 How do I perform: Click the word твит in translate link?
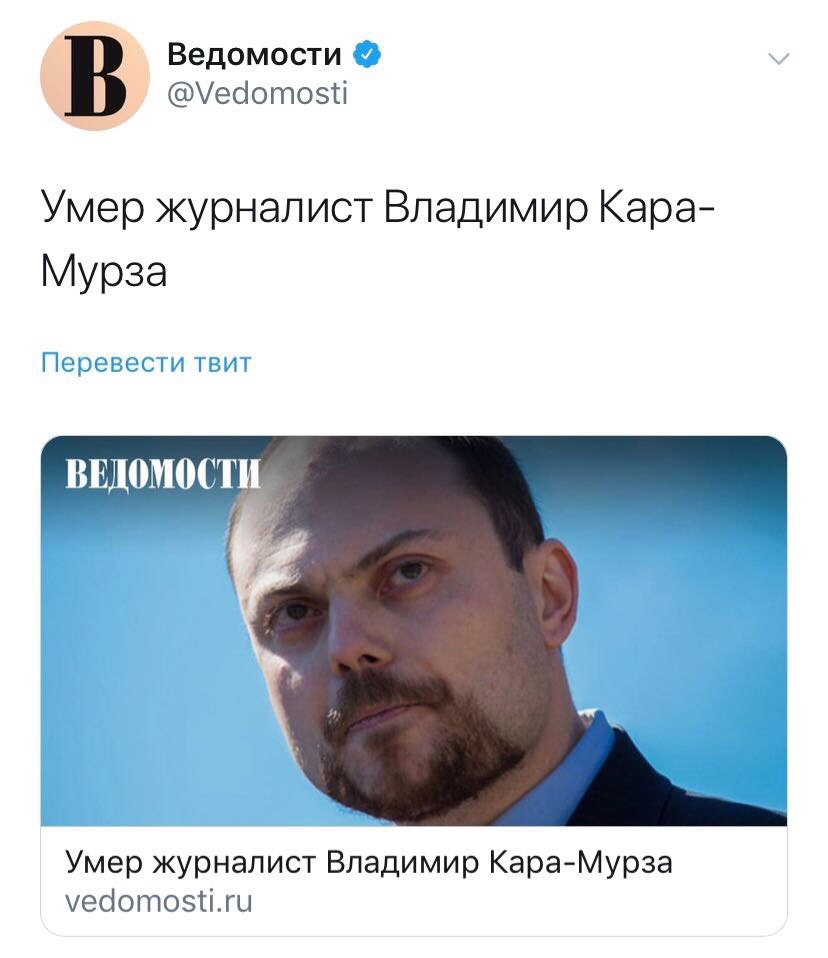(x=223, y=363)
